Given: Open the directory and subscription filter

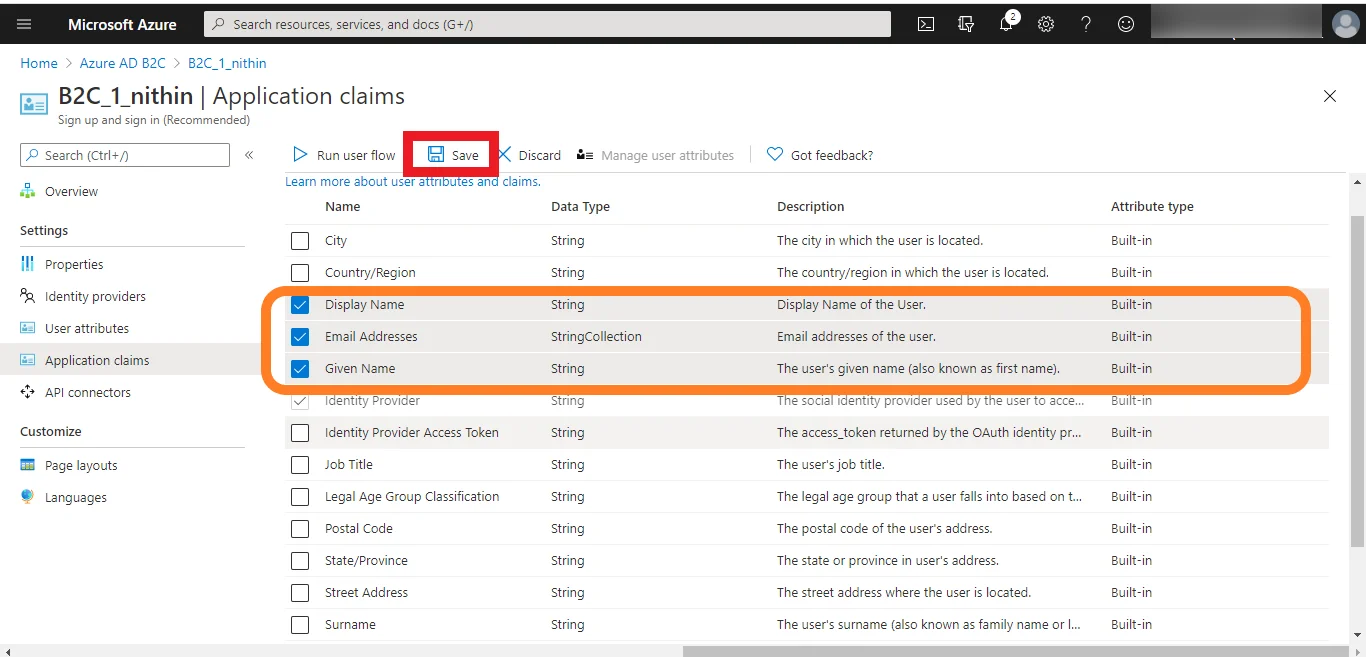Looking at the screenshot, I should pos(966,23).
